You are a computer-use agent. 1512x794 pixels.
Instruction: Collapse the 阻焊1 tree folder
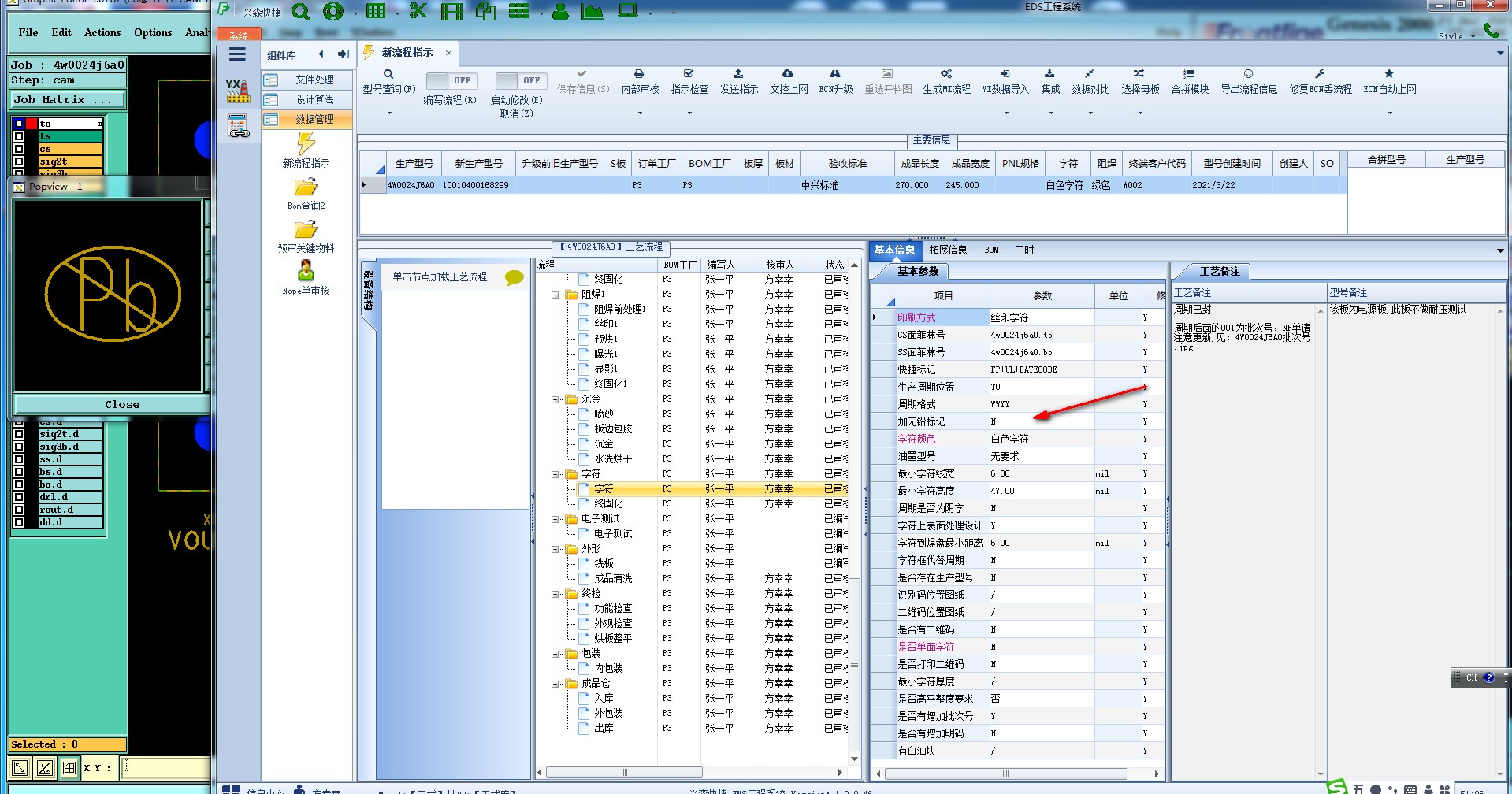[x=555, y=295]
